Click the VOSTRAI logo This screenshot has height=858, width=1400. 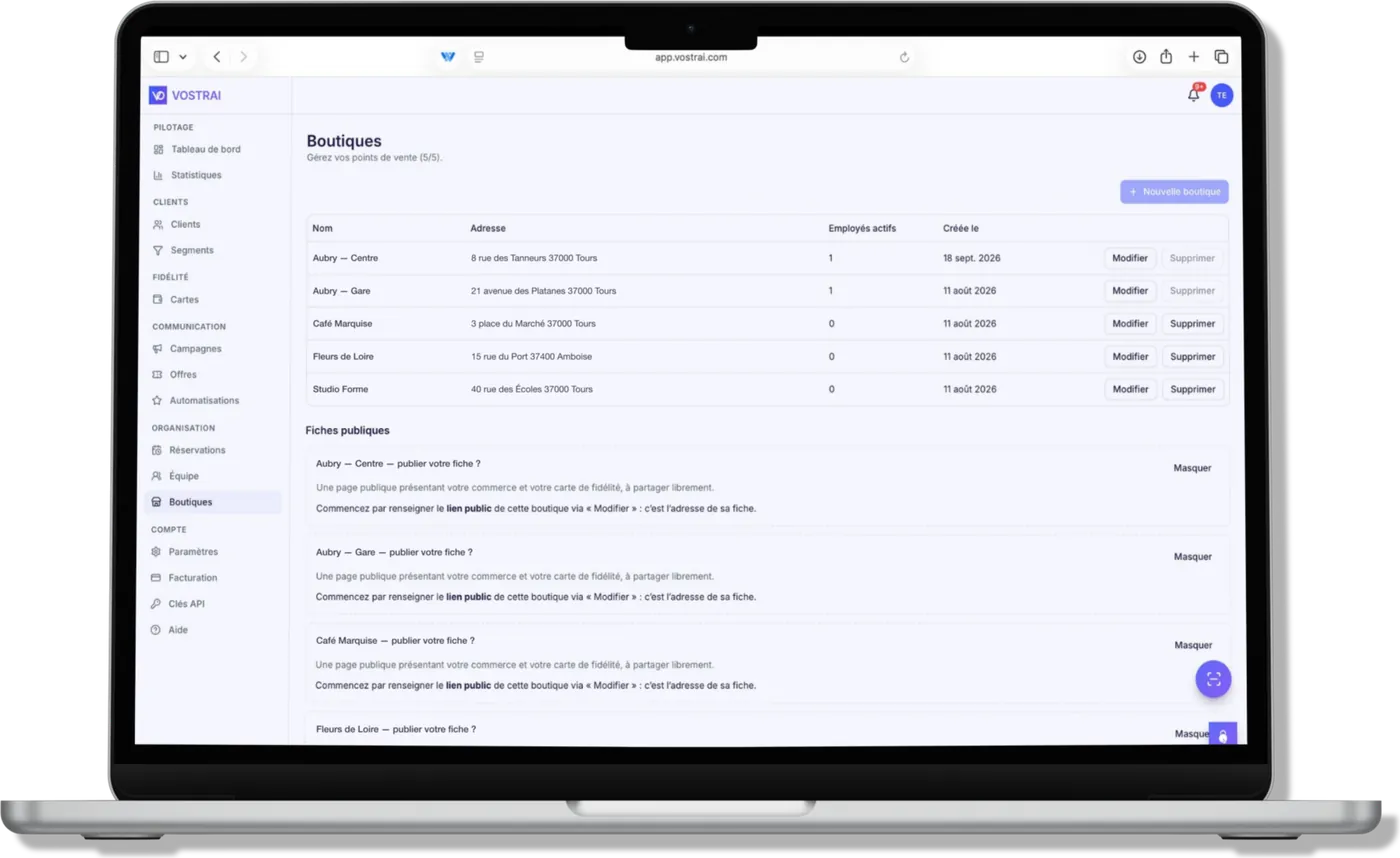(x=185, y=95)
